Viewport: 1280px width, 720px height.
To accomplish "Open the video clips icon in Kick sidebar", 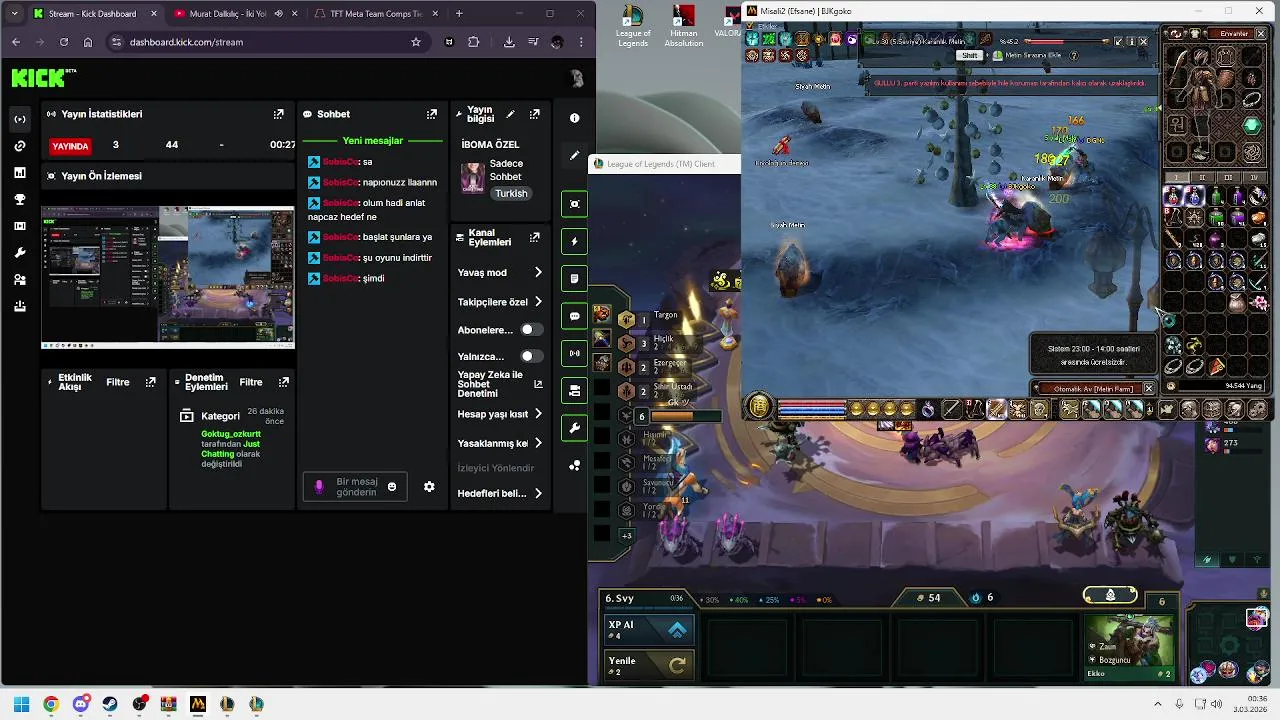I will click(20, 227).
